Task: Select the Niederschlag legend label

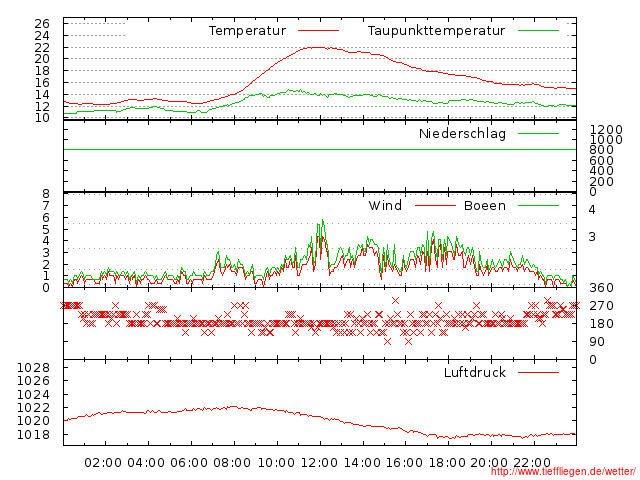Action: [x=462, y=134]
